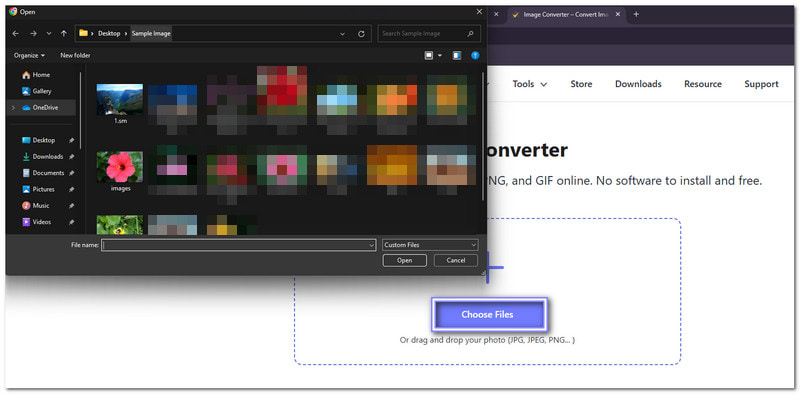Open Desktop quick access folder

[43, 140]
